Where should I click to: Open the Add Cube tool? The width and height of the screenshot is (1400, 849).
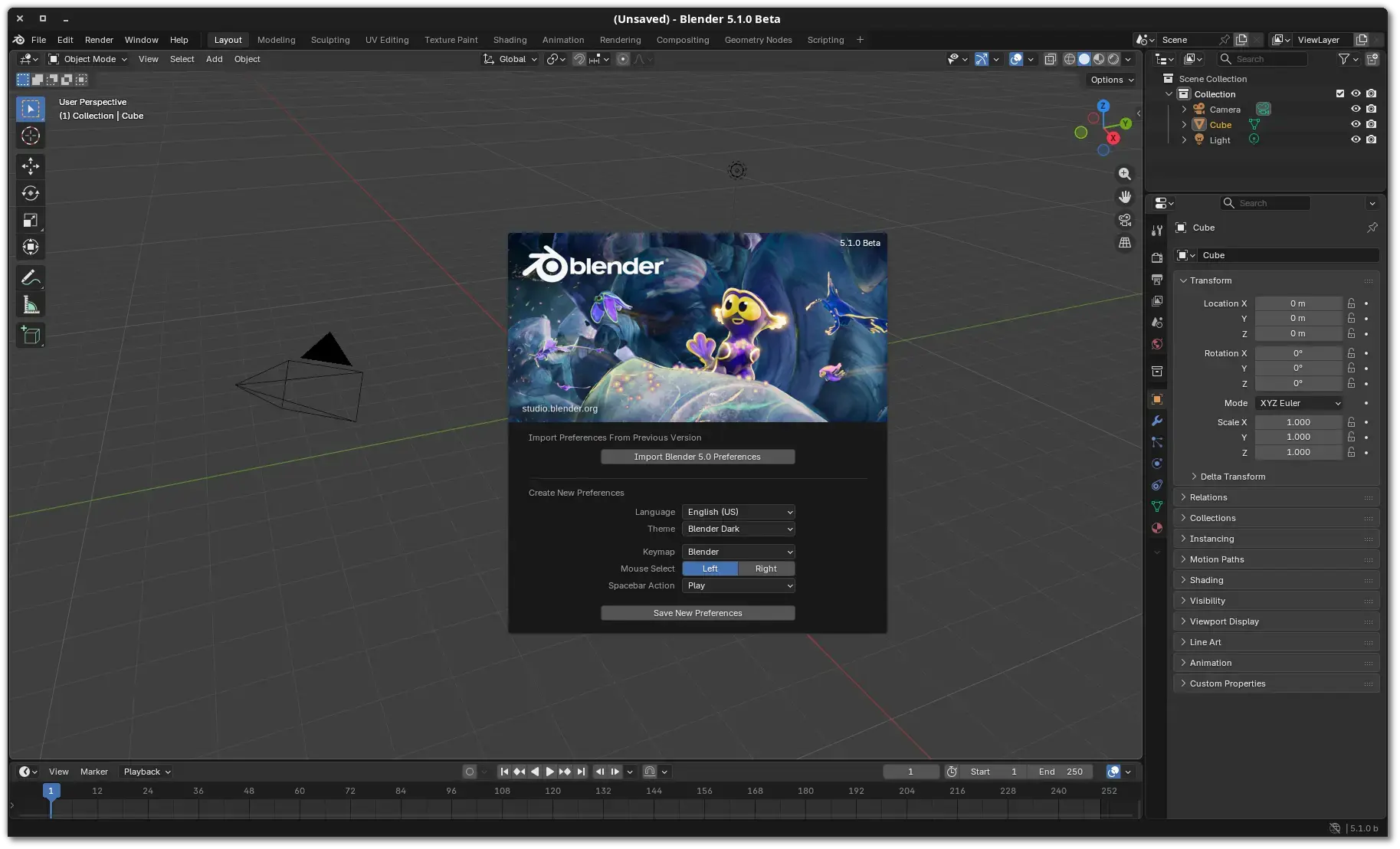pos(31,334)
